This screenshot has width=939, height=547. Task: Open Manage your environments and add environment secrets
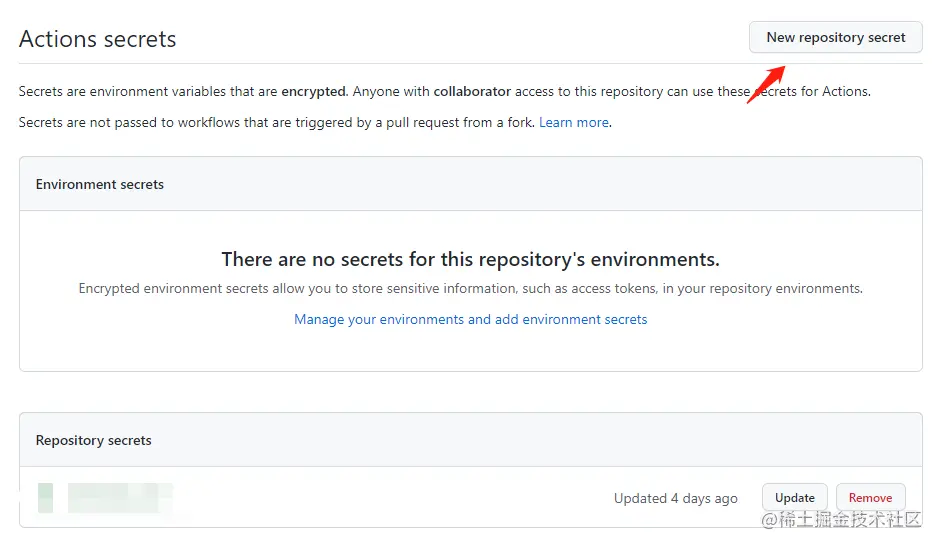pos(470,320)
